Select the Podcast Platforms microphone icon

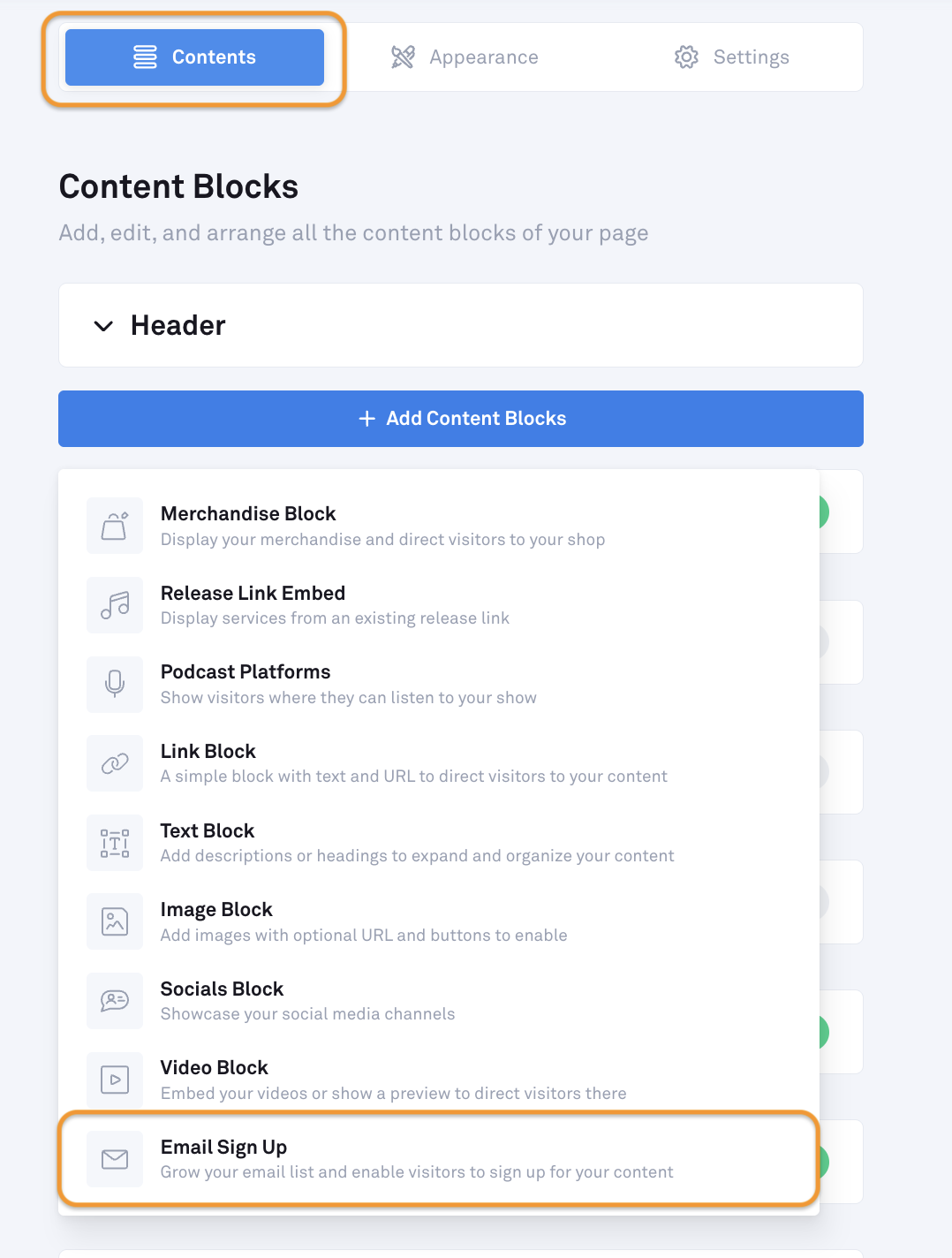click(x=115, y=684)
